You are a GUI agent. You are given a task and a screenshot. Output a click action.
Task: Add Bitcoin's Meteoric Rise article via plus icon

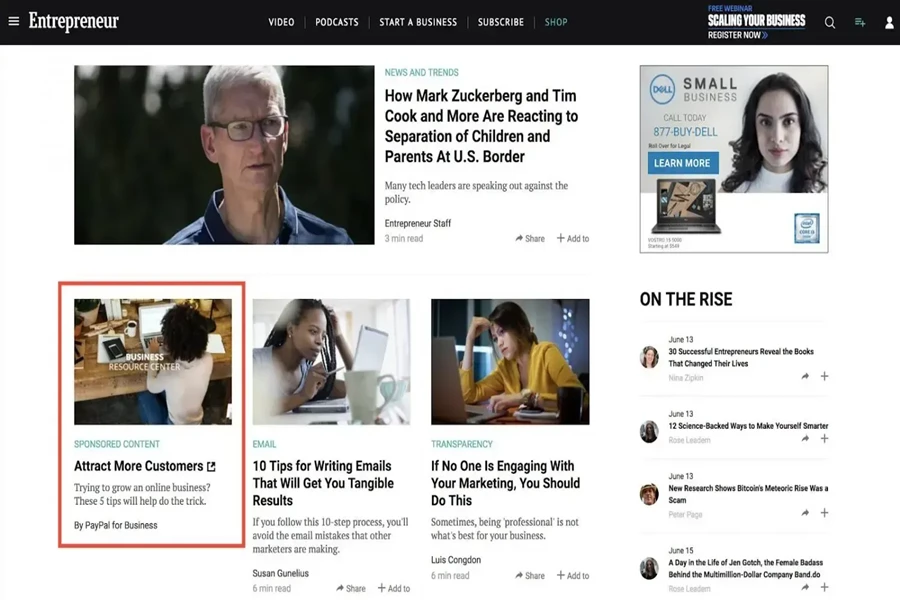click(x=824, y=513)
